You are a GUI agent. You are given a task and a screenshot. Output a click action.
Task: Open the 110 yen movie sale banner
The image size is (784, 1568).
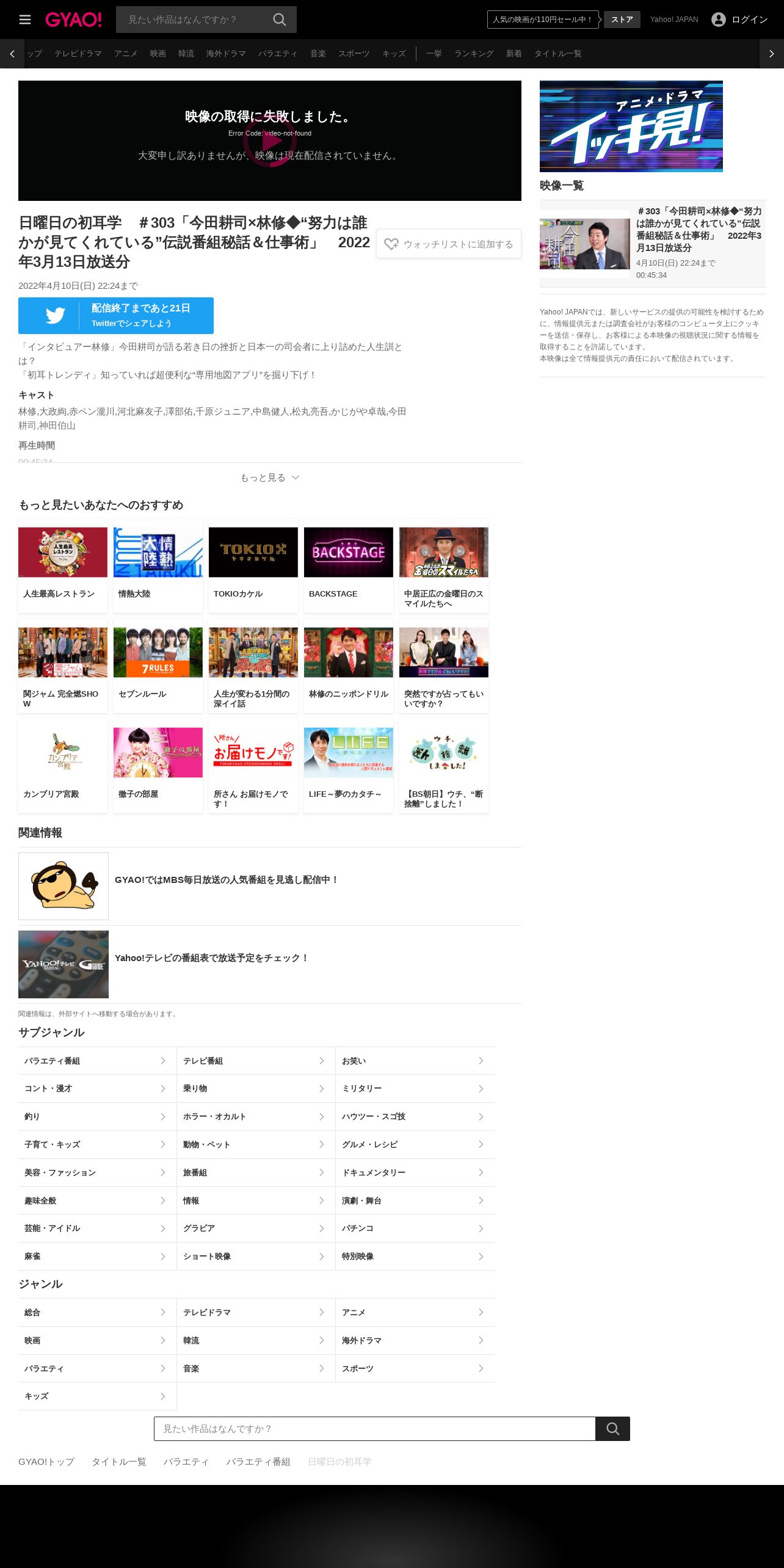(x=543, y=20)
